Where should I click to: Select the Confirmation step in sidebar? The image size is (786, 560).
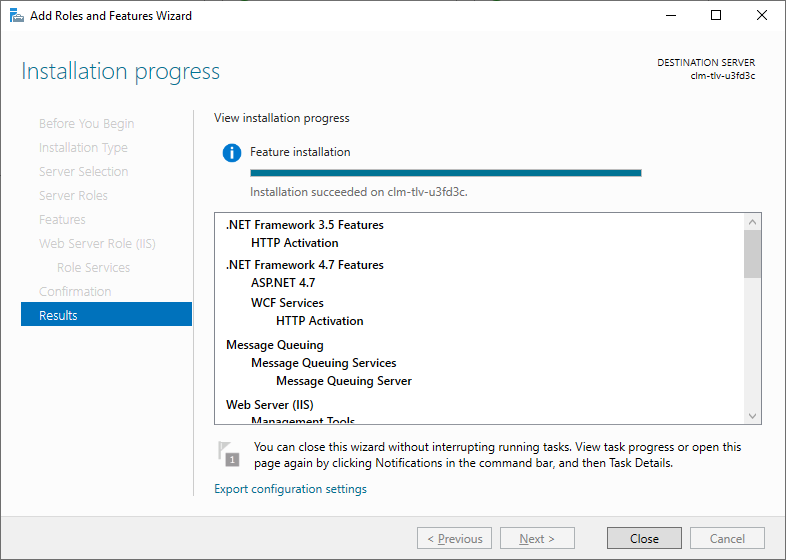pyautogui.click(x=75, y=291)
